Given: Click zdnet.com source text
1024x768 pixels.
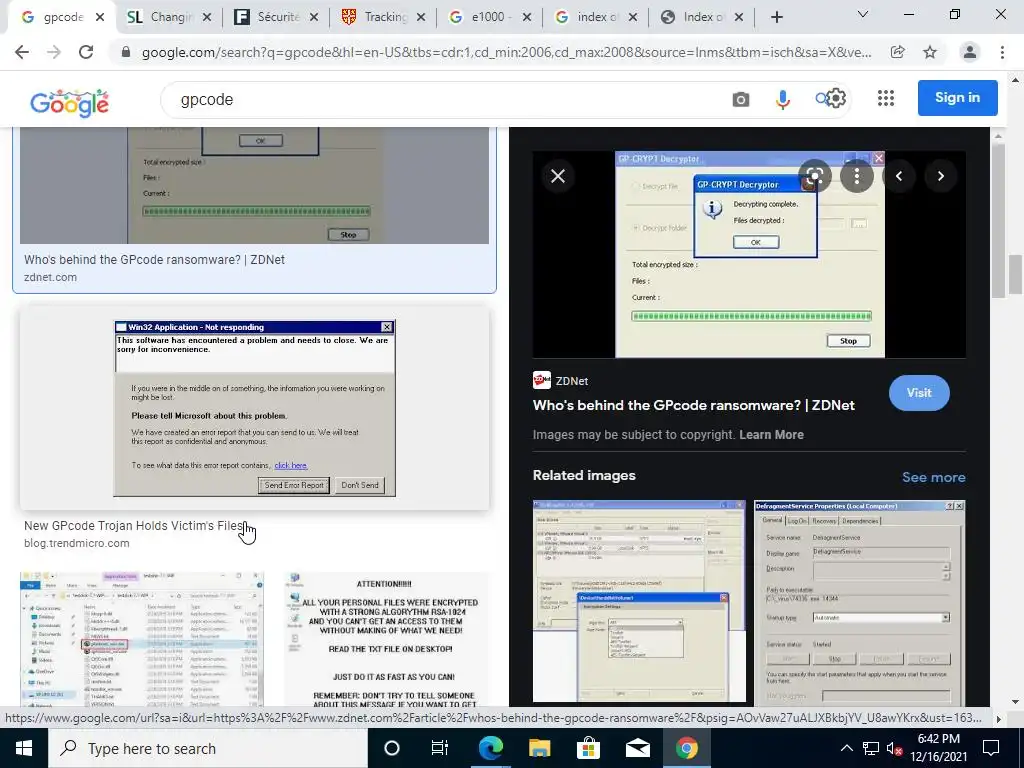Looking at the screenshot, I should click(x=50, y=278).
